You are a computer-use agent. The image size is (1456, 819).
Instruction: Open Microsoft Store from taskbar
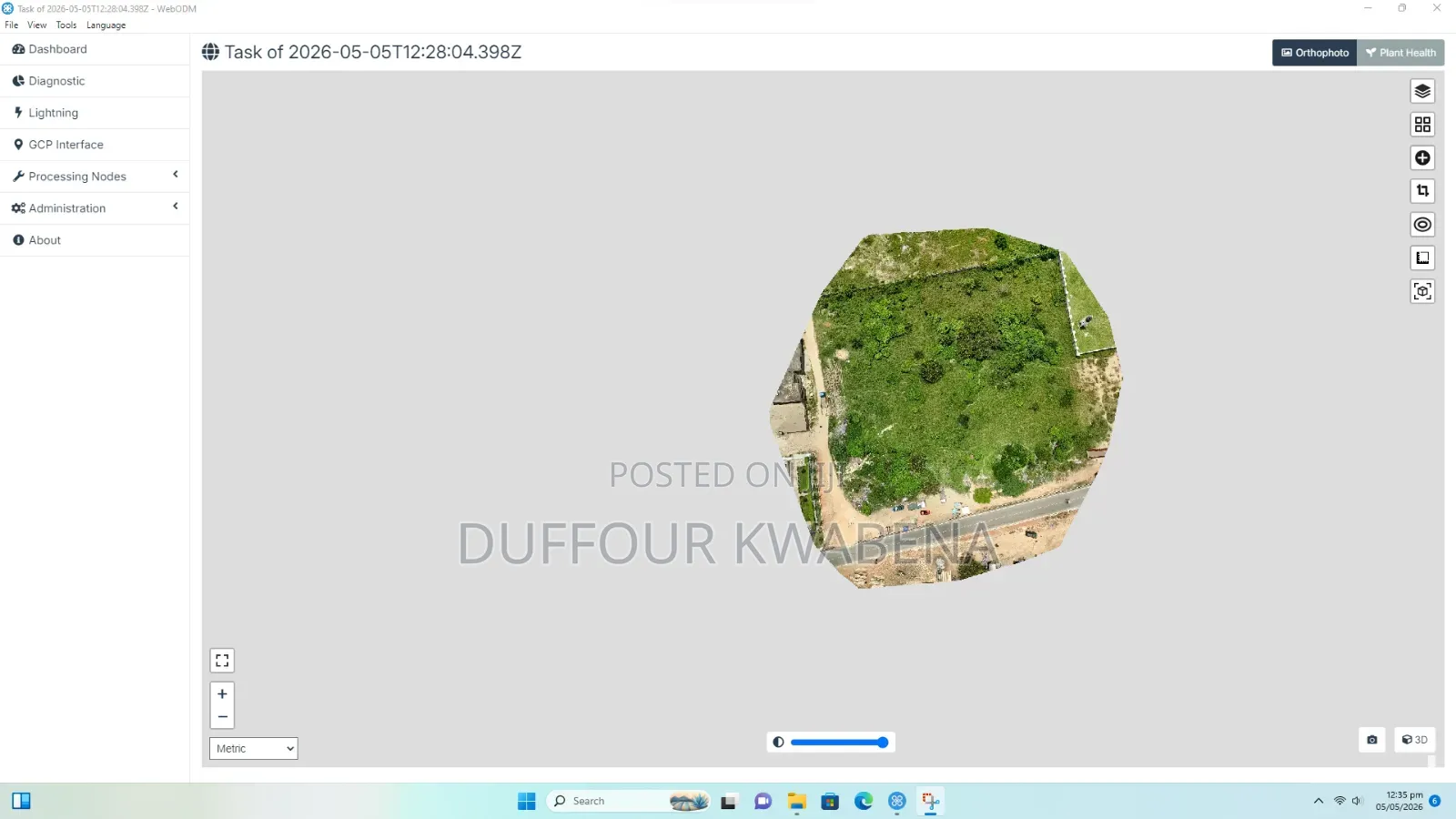pos(830,802)
